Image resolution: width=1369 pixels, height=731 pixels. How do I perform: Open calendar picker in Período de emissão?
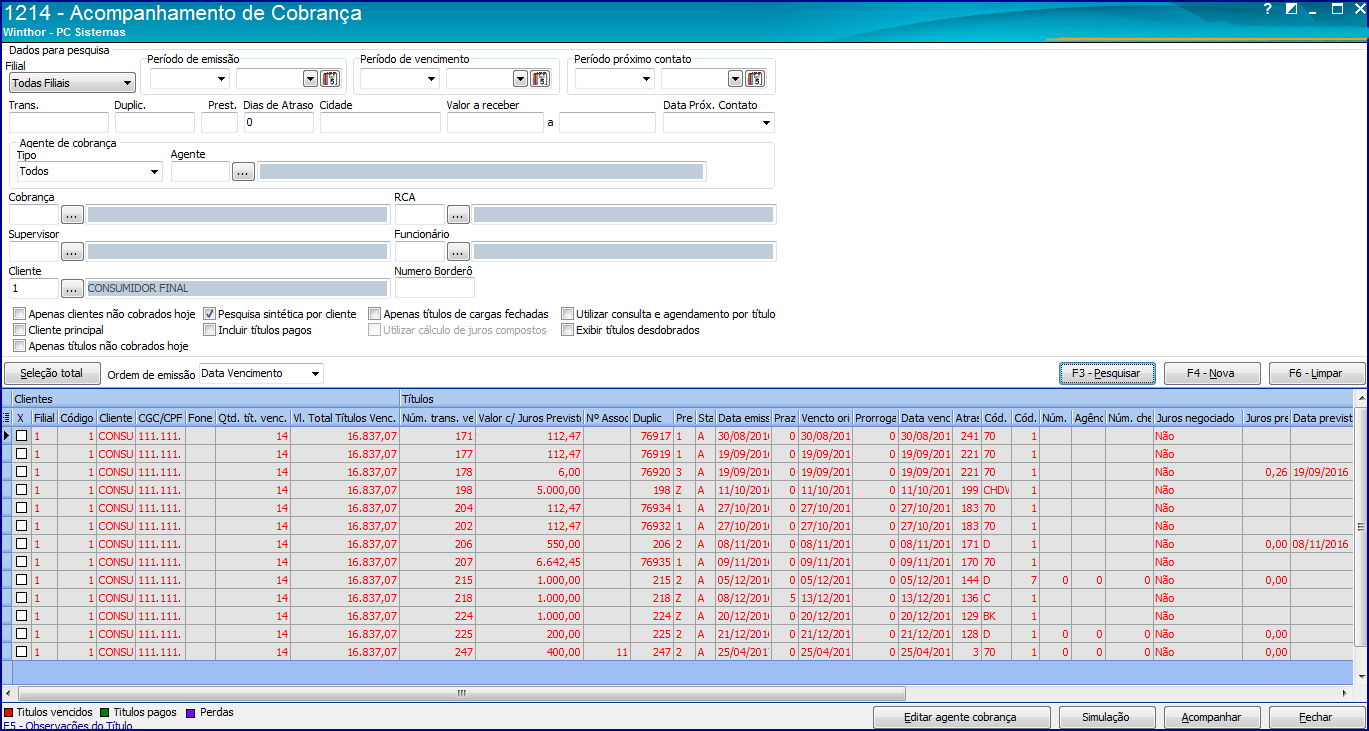click(x=330, y=79)
